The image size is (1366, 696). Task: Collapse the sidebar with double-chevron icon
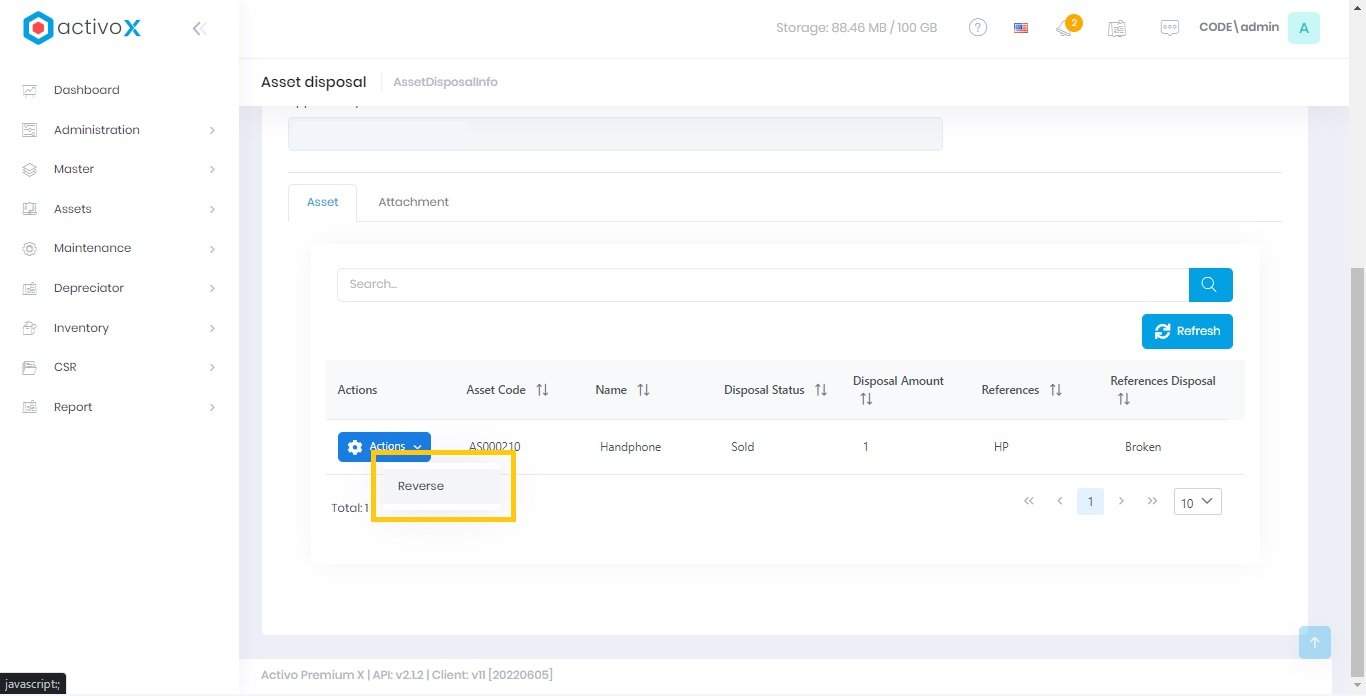[x=199, y=29]
